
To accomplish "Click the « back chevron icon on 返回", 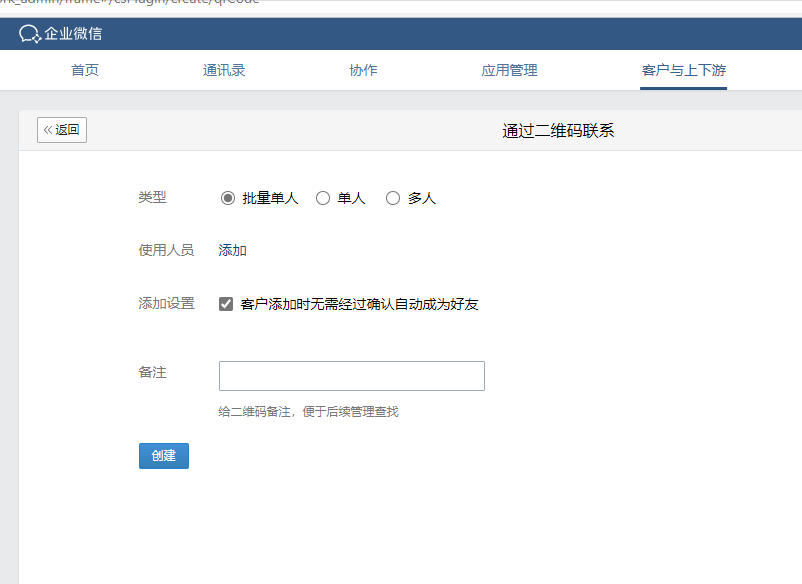I will pos(46,129).
